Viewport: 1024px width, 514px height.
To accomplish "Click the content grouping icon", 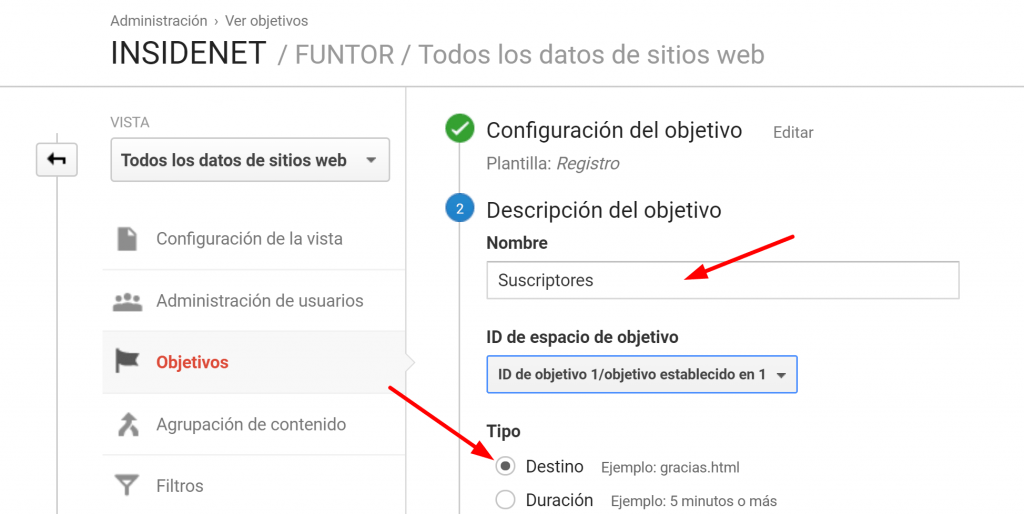I will tap(127, 424).
